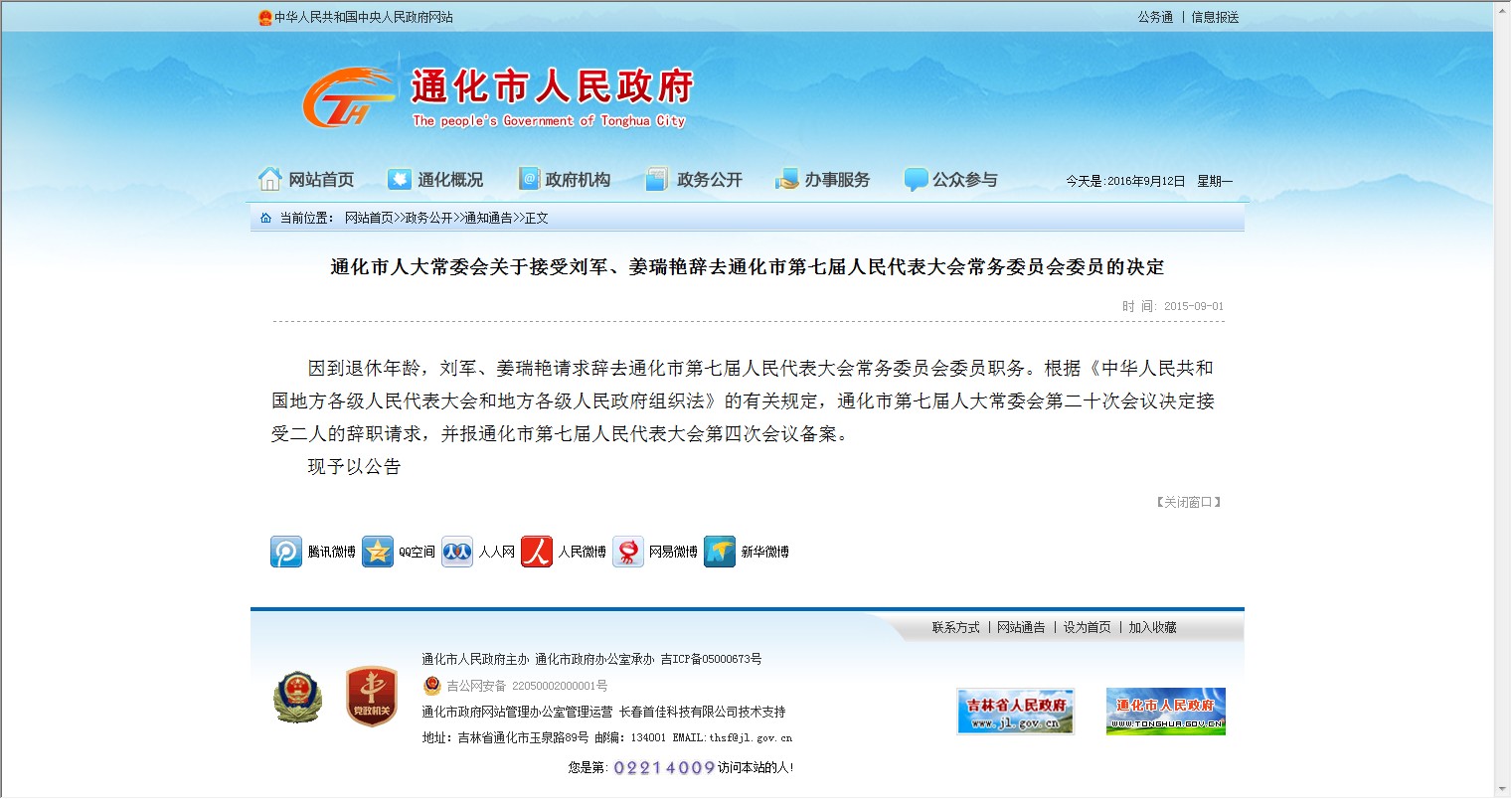
Task: Share via the 人民微博 red icon
Action: pos(537,552)
